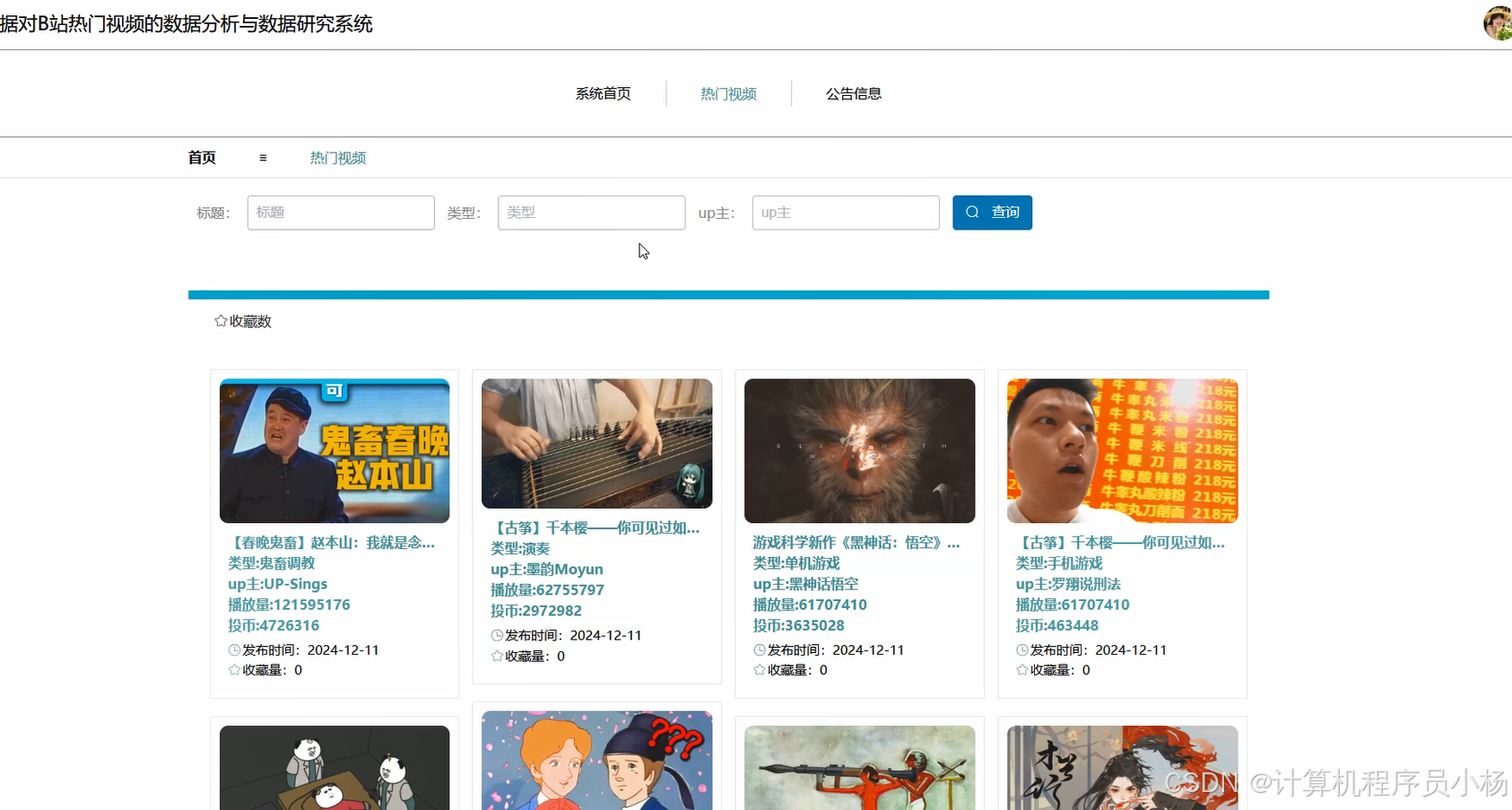Image resolution: width=1512 pixels, height=810 pixels.
Task: Click the breadcrumb separator icon
Action: tap(263, 158)
